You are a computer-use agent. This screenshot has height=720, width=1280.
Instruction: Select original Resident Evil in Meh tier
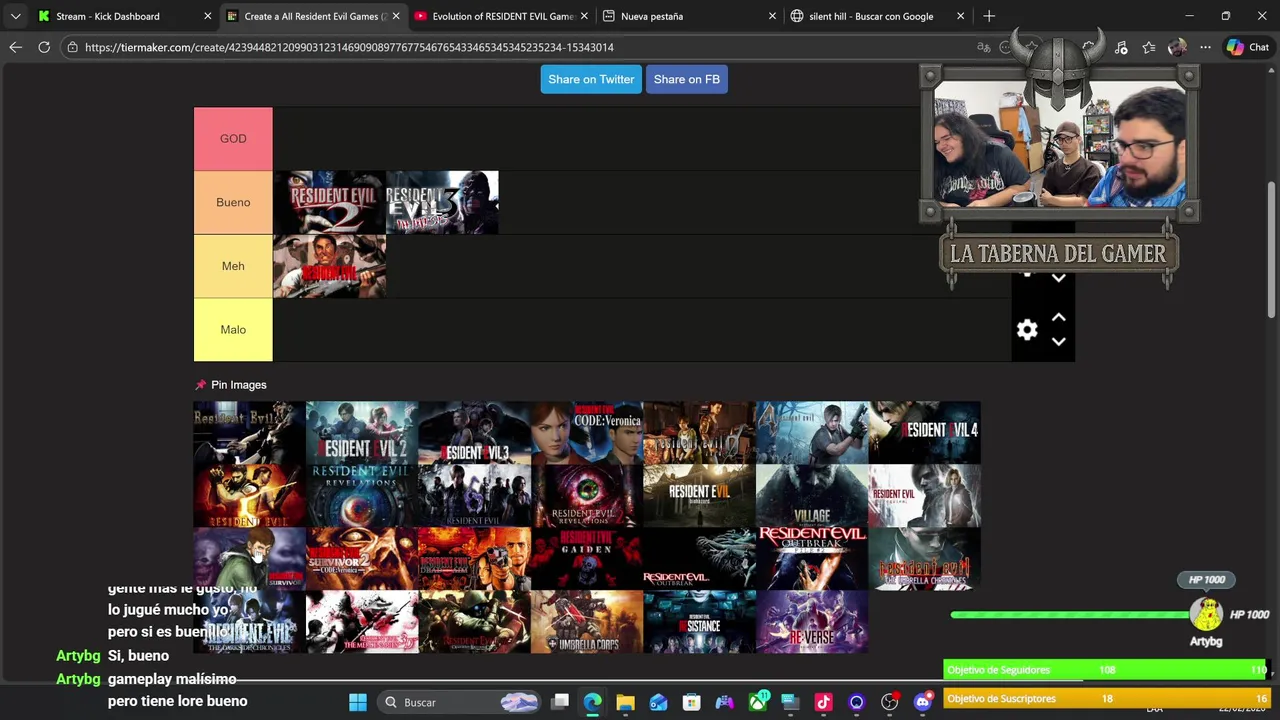[x=329, y=266]
